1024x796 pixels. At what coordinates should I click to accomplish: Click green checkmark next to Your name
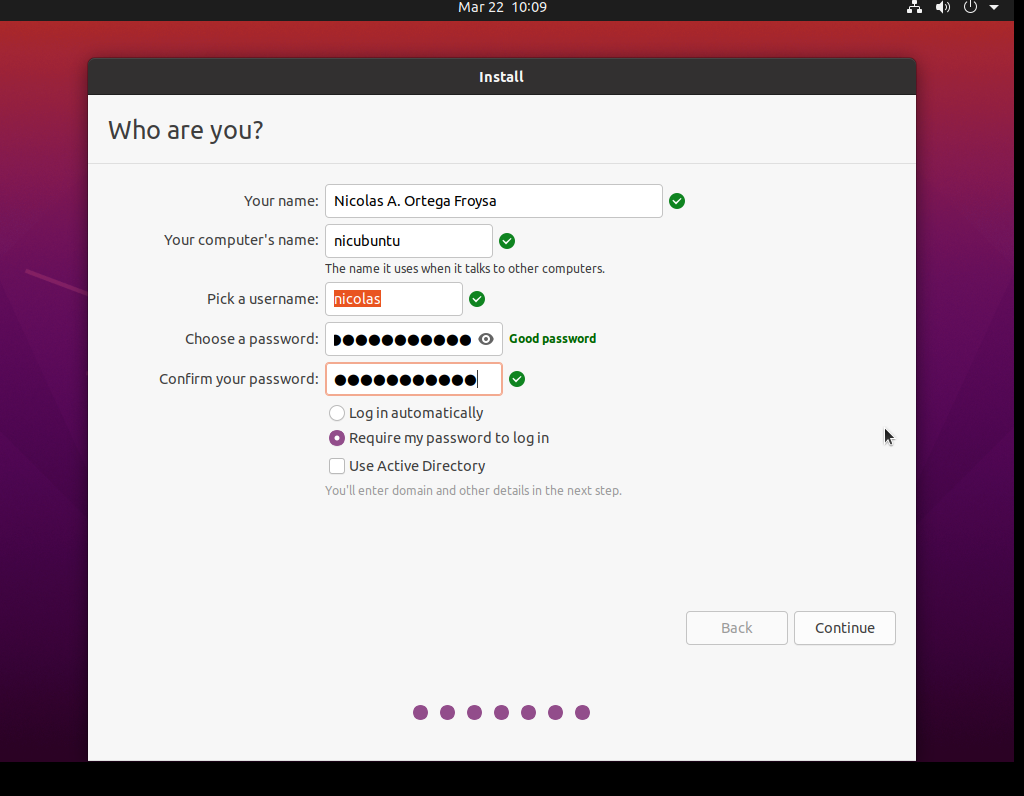[x=677, y=201]
